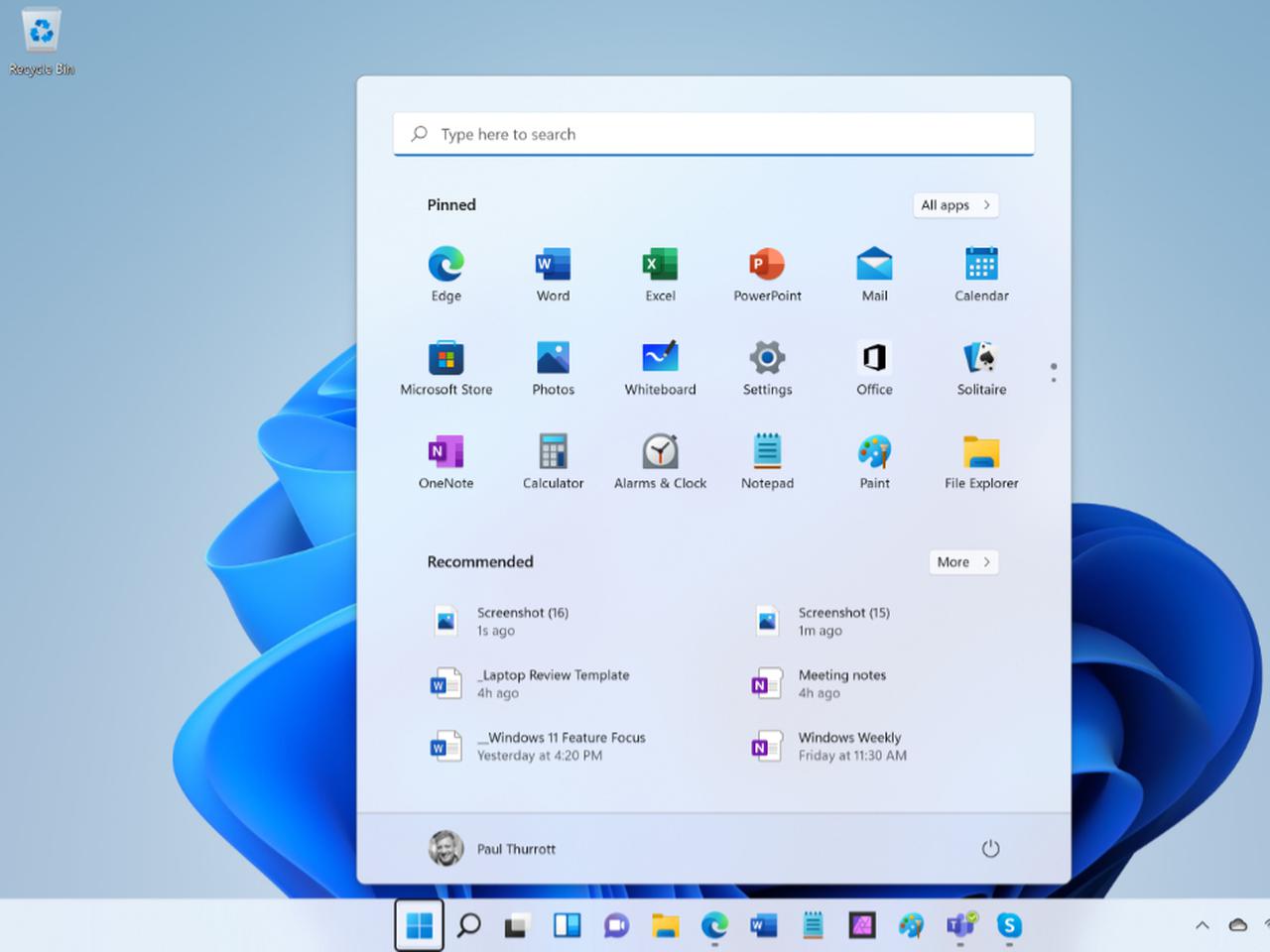This screenshot has width=1270, height=952.
Task: Open Settings from pinned apps
Action: click(x=767, y=368)
